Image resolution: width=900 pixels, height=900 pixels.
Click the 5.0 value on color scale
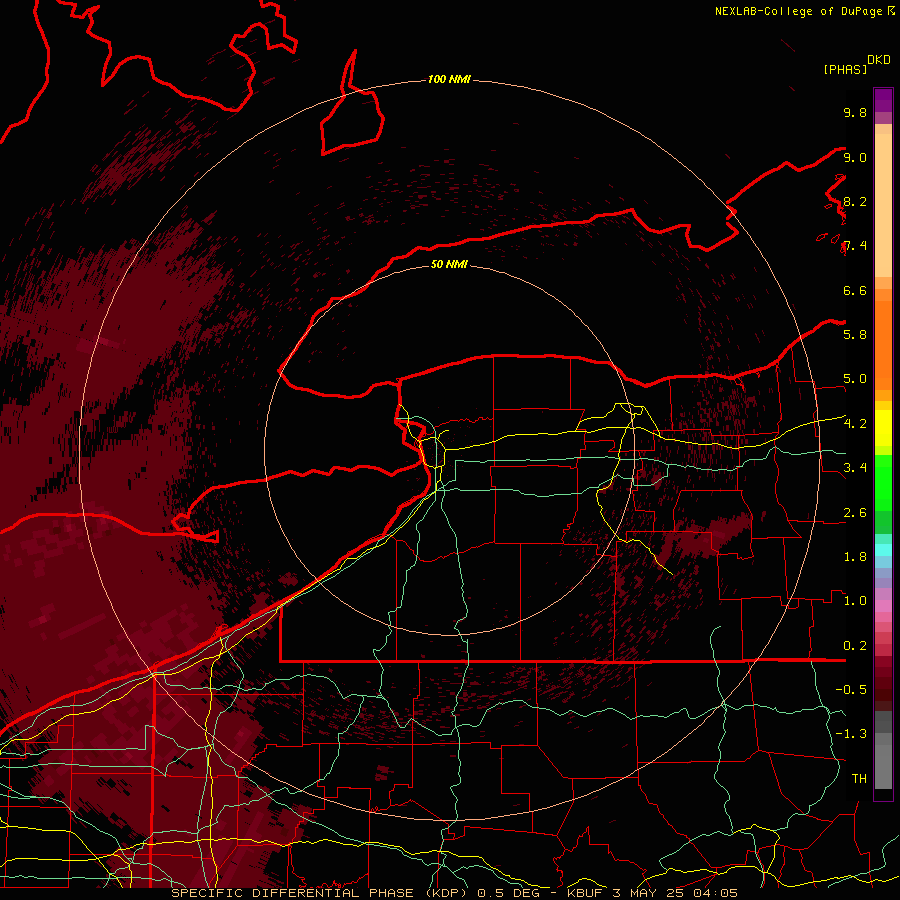855,379
